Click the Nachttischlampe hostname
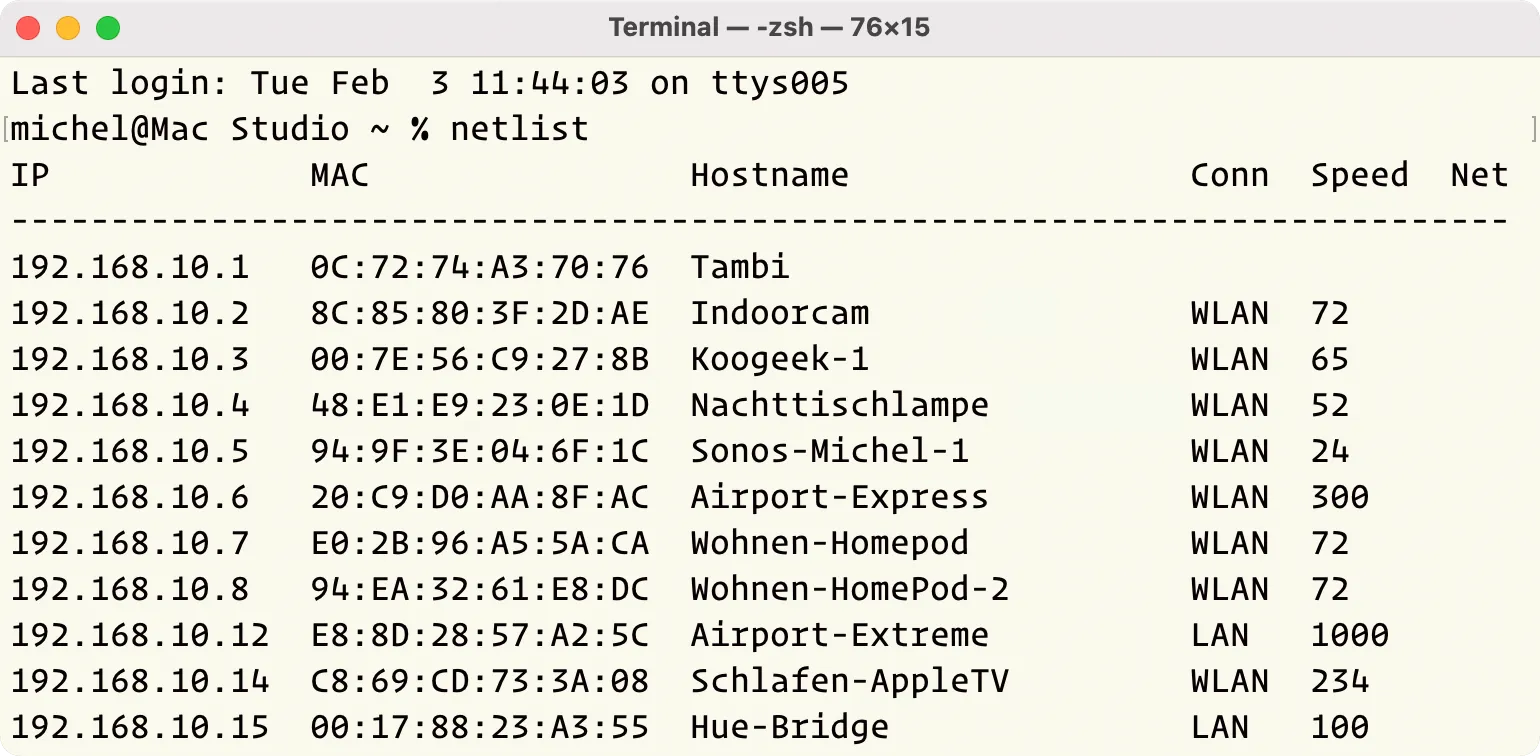This screenshot has height=756, width=1540. [x=839, y=405]
